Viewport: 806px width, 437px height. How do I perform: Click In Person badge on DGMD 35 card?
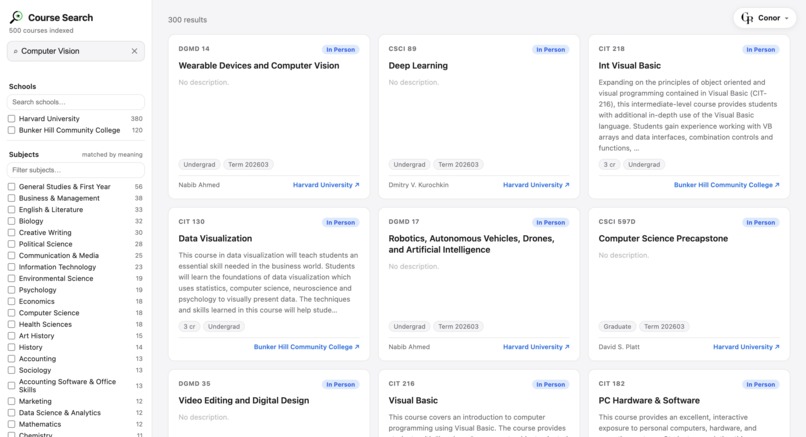click(x=340, y=384)
